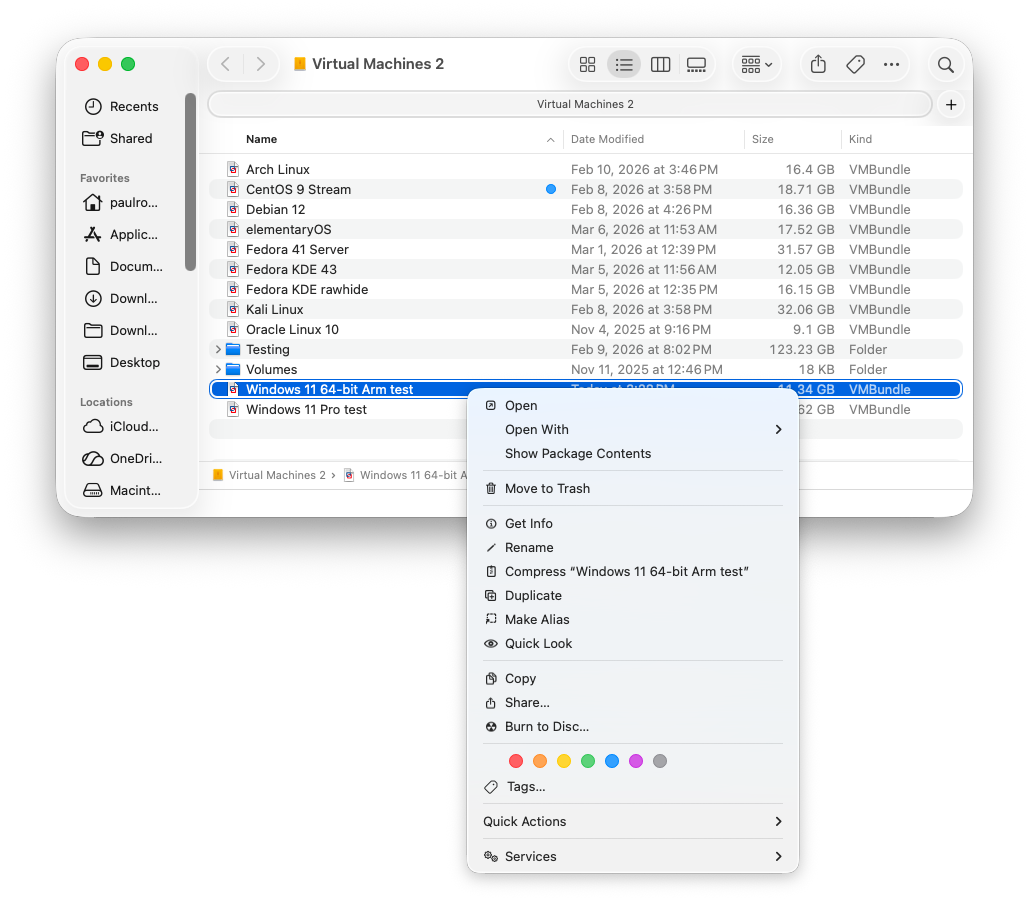Switch to list view
This screenshot has width=1029, height=900.
623,64
